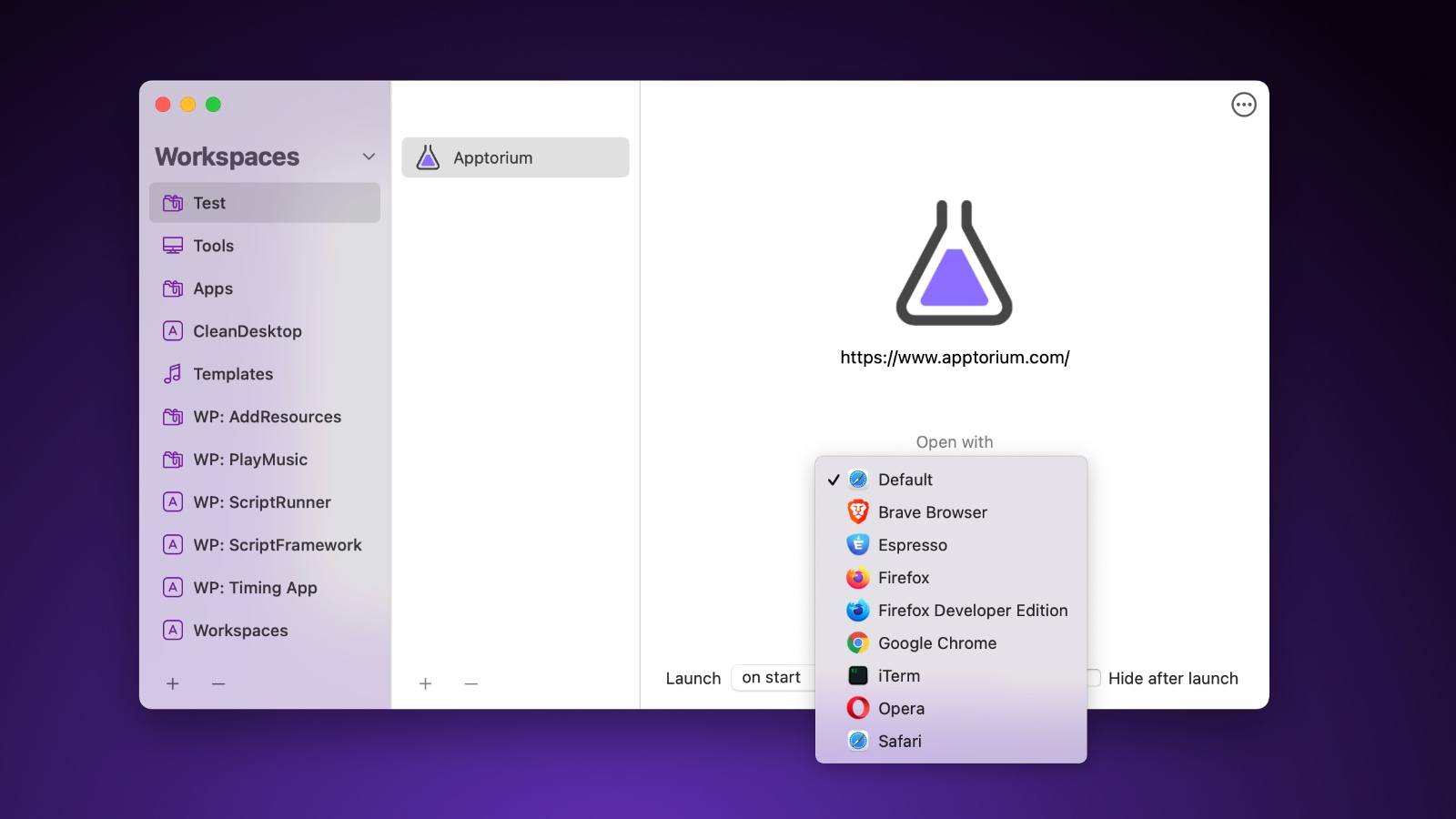
Task: Choose Opera from the Open with menu
Action: pyautogui.click(x=951, y=709)
